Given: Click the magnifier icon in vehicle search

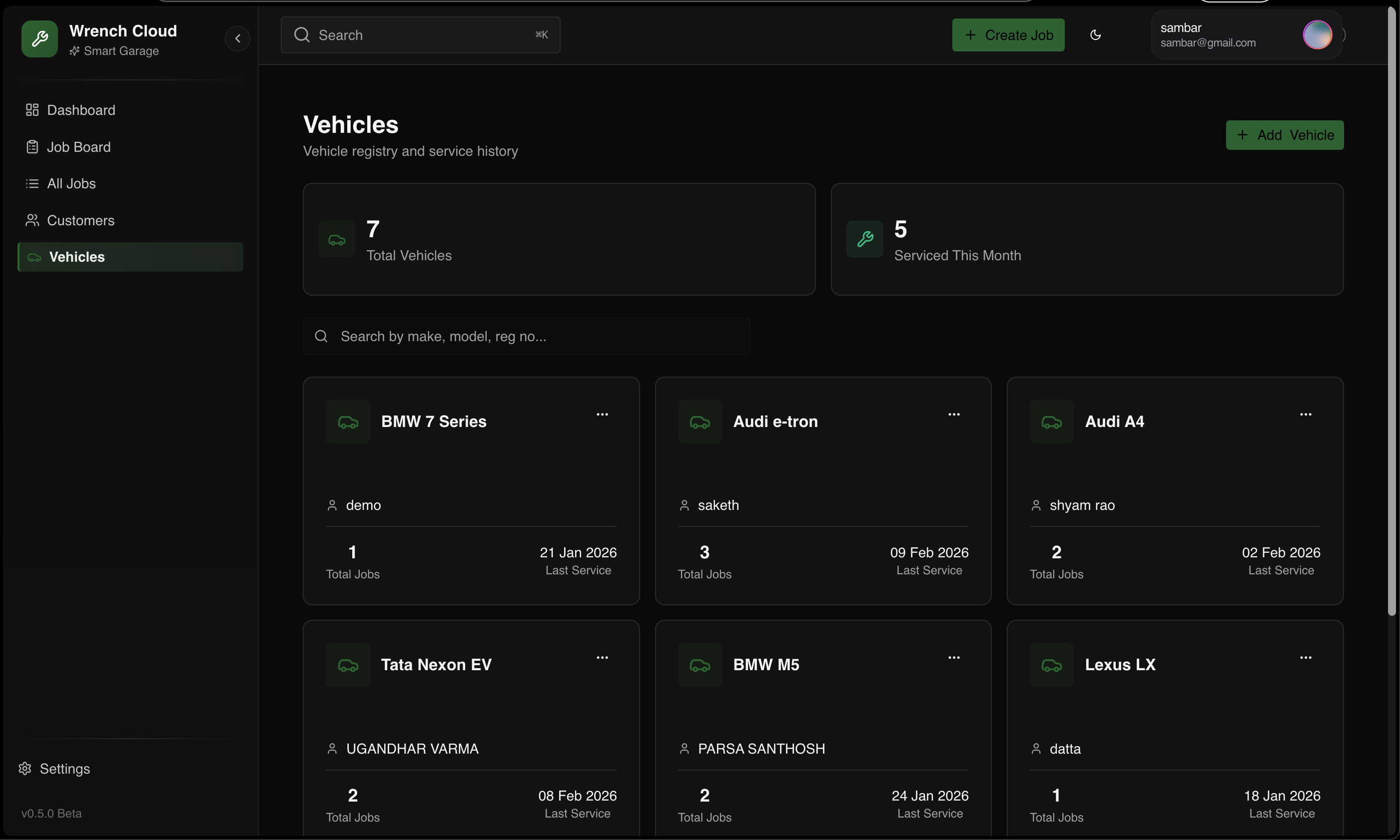Looking at the screenshot, I should [x=321, y=336].
